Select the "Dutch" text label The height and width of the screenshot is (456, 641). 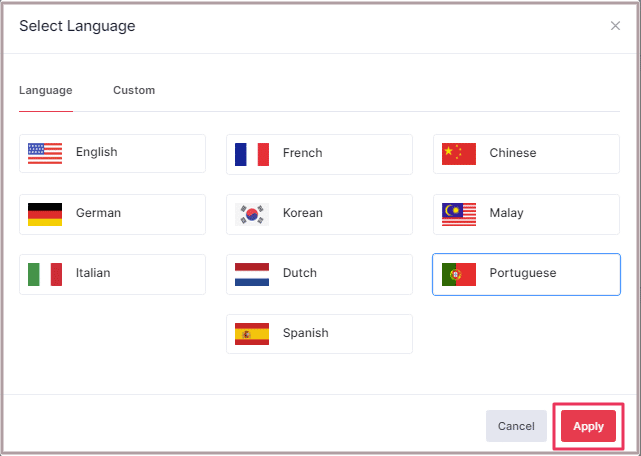tap(300, 273)
